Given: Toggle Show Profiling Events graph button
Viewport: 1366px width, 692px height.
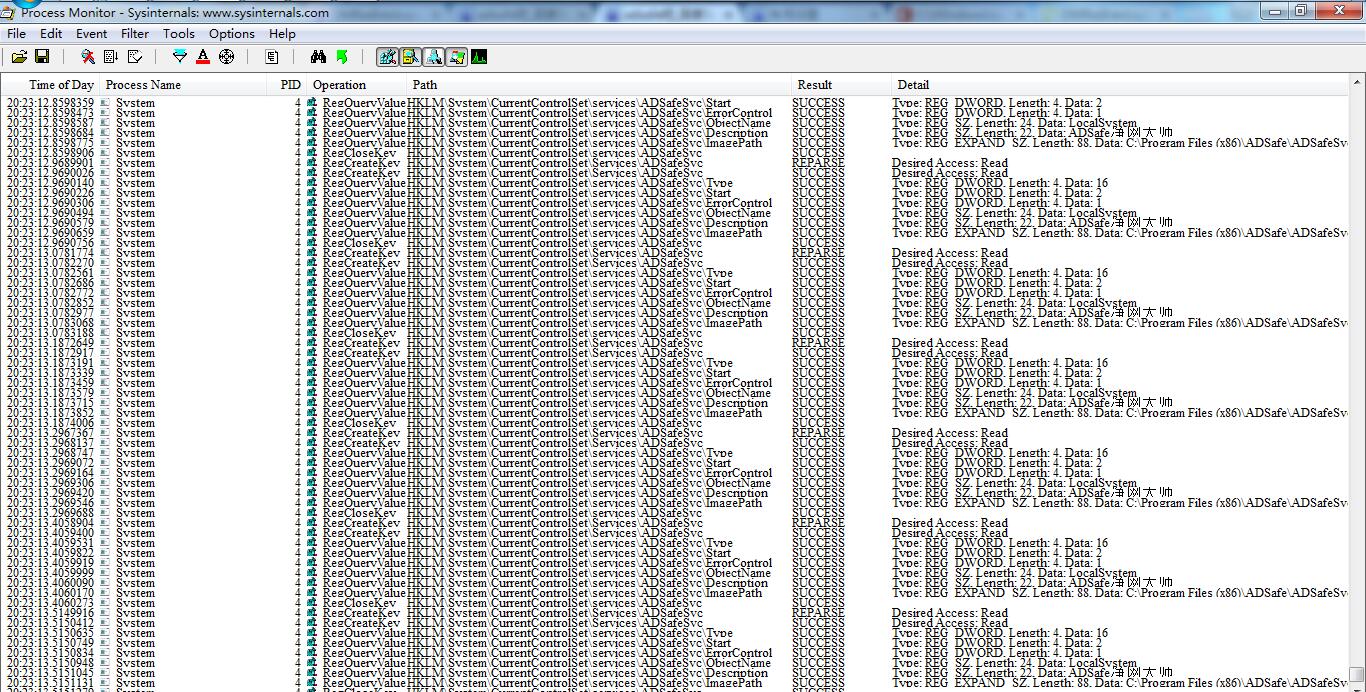Looking at the screenshot, I should point(479,57).
